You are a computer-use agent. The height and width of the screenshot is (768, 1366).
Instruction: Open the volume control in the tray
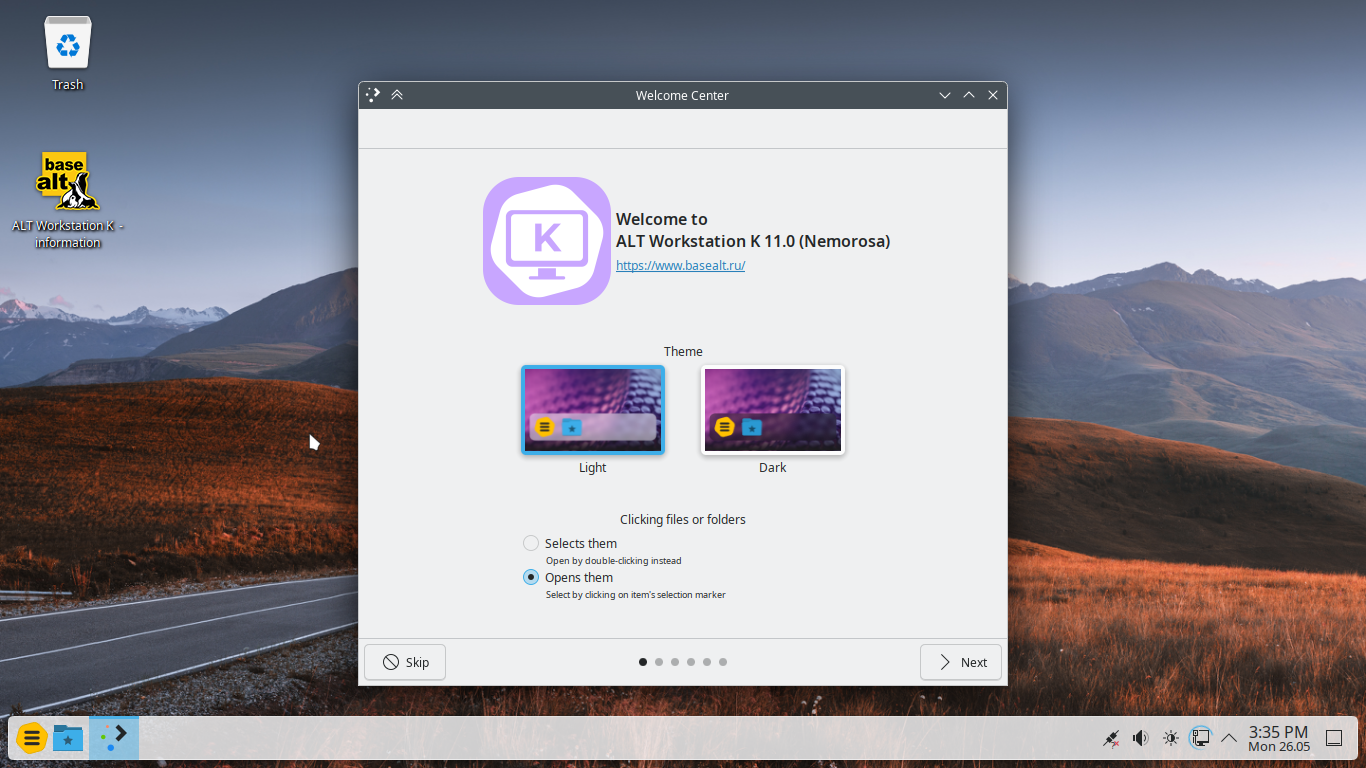click(1141, 738)
